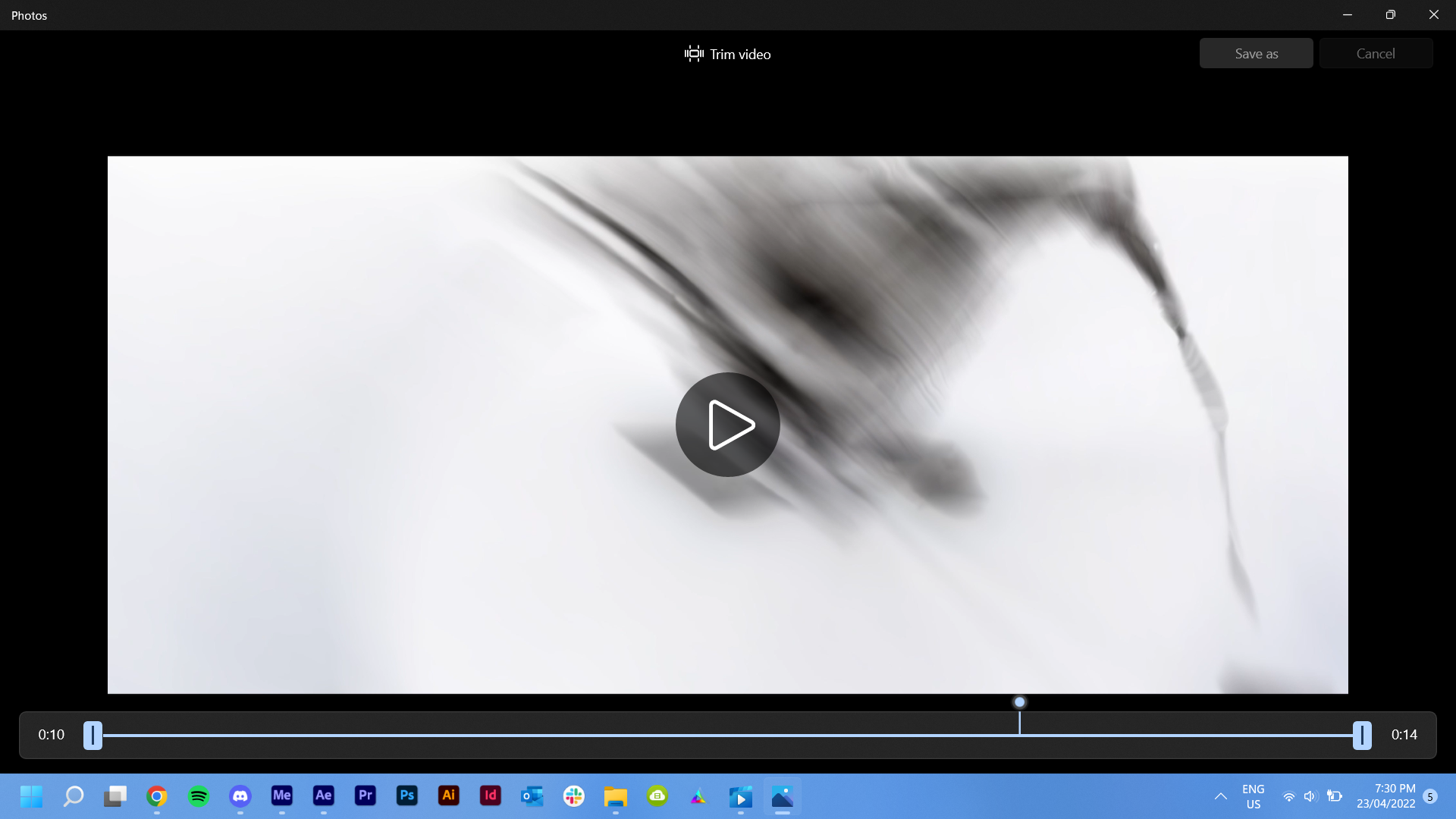Open Adobe Illustrator from taskbar

coord(448,796)
